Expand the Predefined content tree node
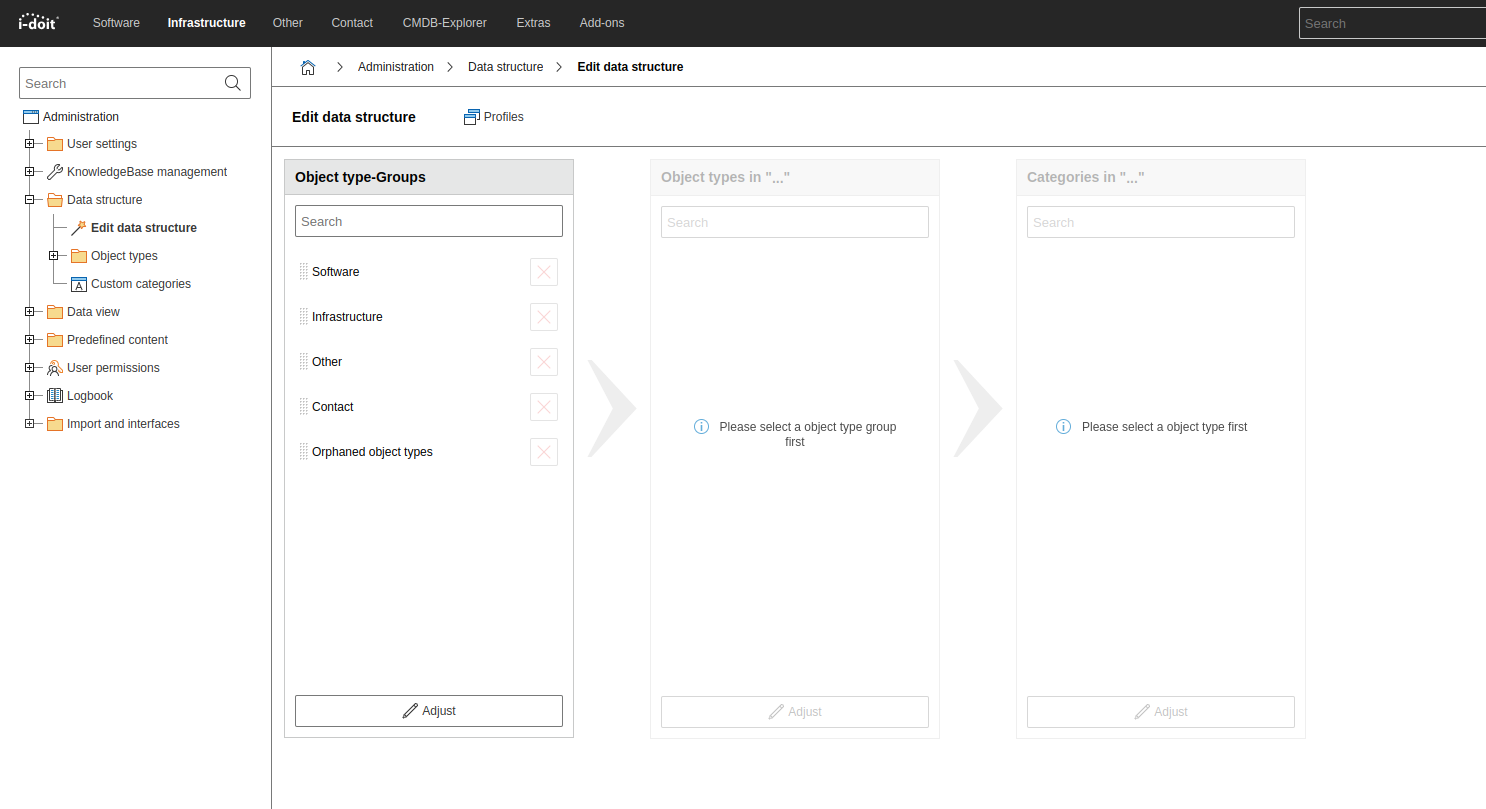This screenshot has height=809, width=1486. (x=29, y=340)
